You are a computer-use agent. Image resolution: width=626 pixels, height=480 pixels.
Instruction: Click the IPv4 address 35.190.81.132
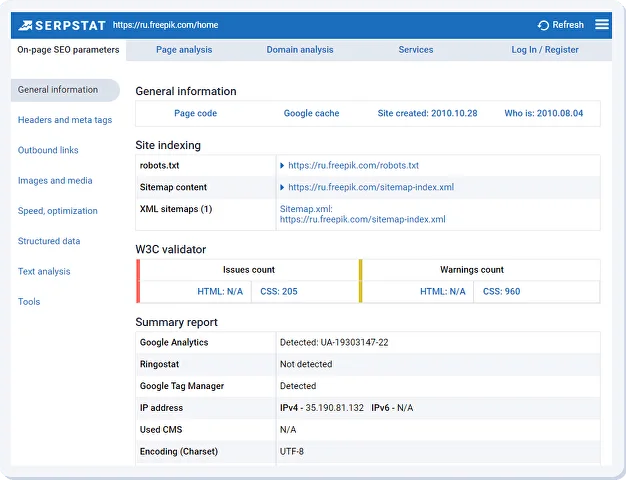point(335,408)
